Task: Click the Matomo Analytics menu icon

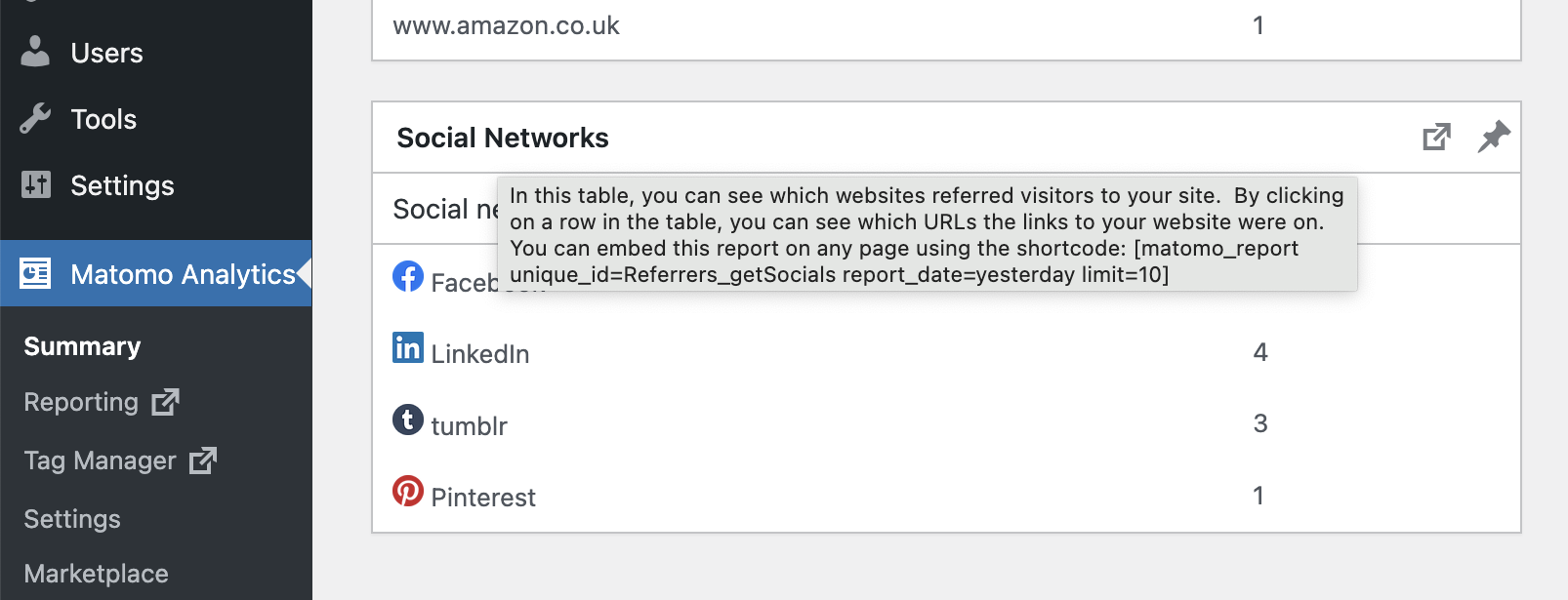Action: (x=35, y=273)
